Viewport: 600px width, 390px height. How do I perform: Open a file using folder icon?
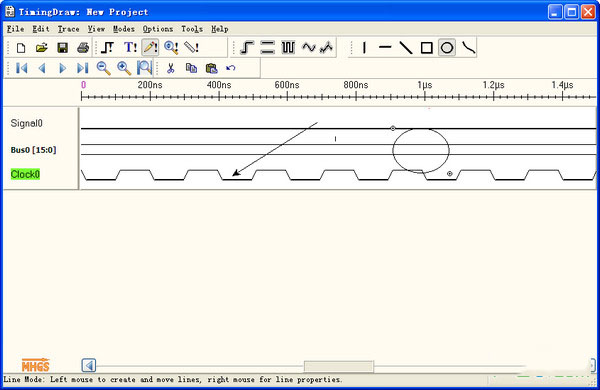coord(41,48)
